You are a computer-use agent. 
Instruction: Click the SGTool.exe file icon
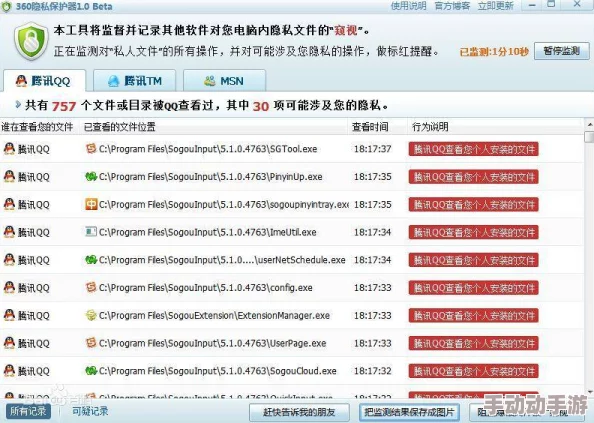(x=91, y=148)
